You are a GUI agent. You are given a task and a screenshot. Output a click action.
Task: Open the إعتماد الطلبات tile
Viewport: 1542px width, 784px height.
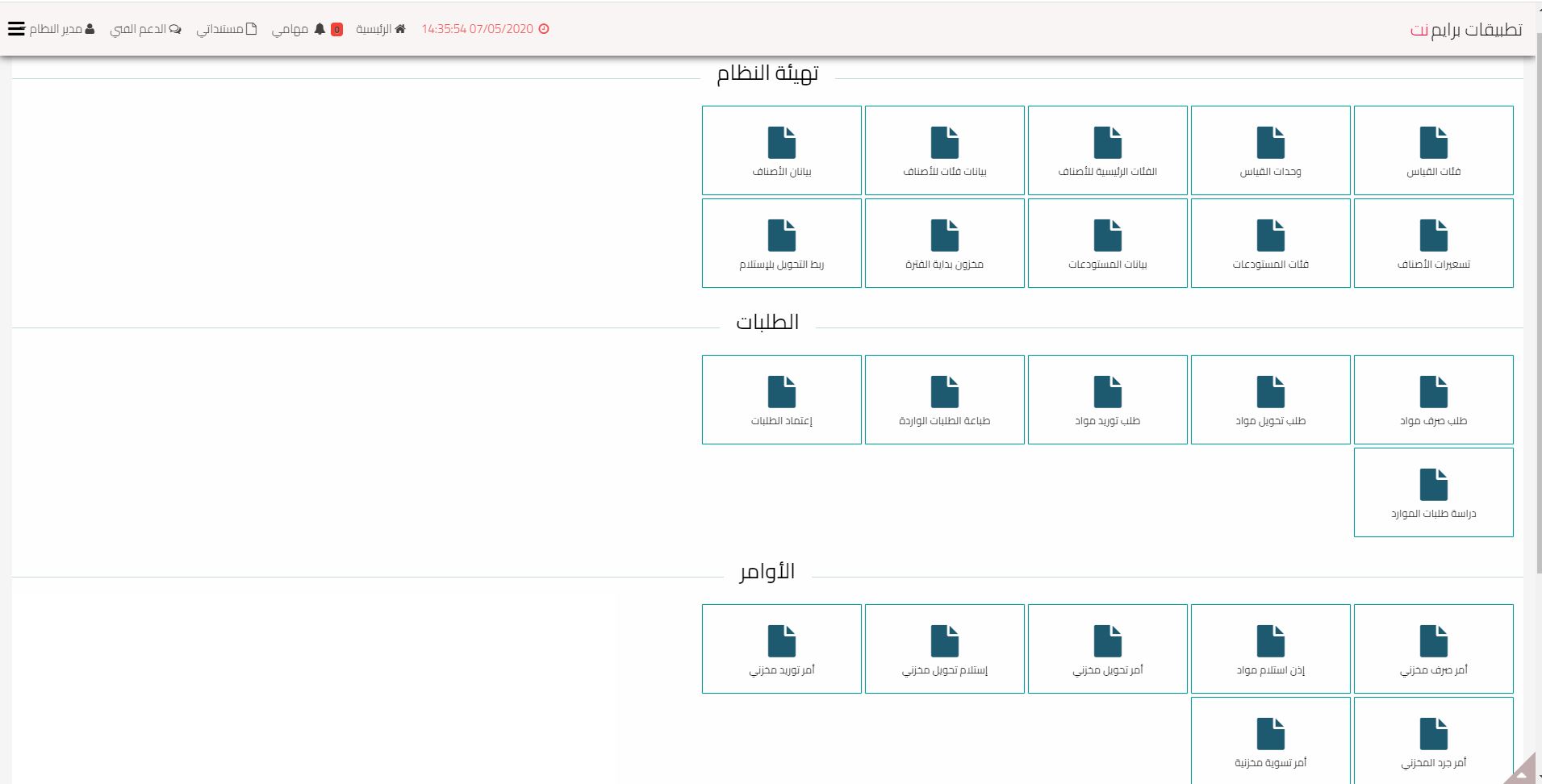[x=781, y=399]
